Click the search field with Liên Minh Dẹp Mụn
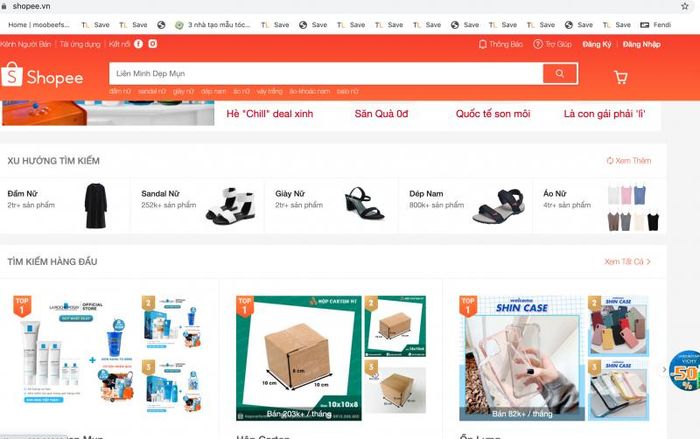This screenshot has width=700, height=439. 326,73
